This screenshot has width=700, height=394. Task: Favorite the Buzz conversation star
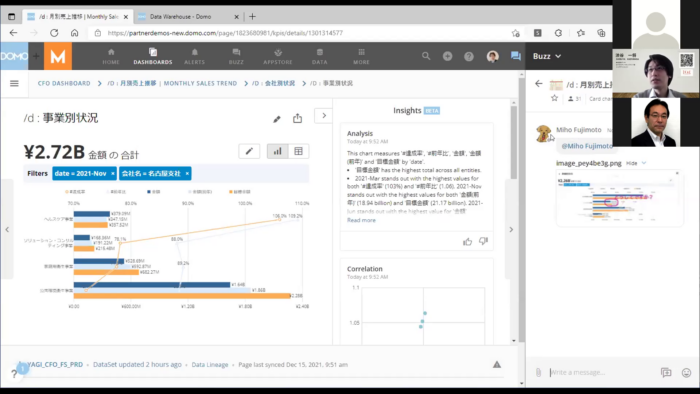coord(554,98)
